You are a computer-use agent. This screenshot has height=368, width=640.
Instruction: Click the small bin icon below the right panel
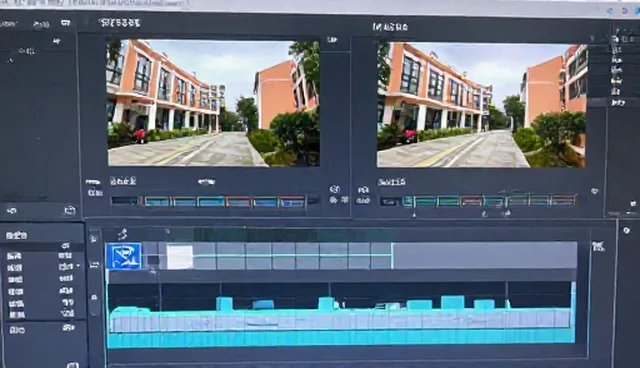tap(633, 203)
